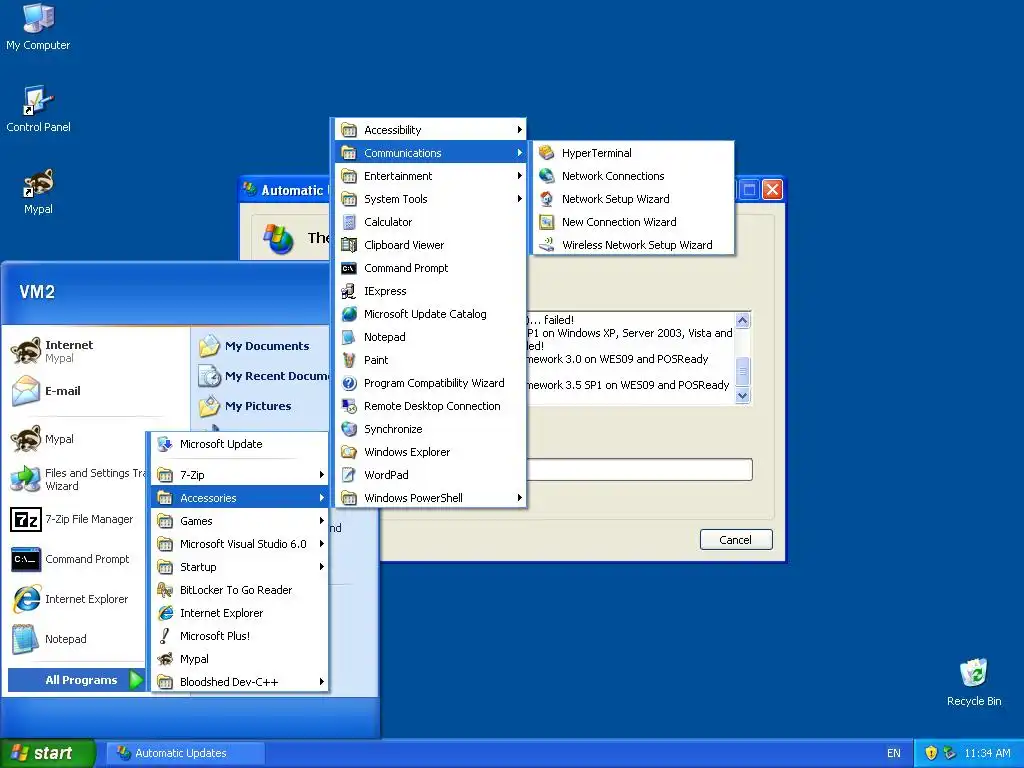Click the BitLocker To Go Reader icon

click(165, 590)
